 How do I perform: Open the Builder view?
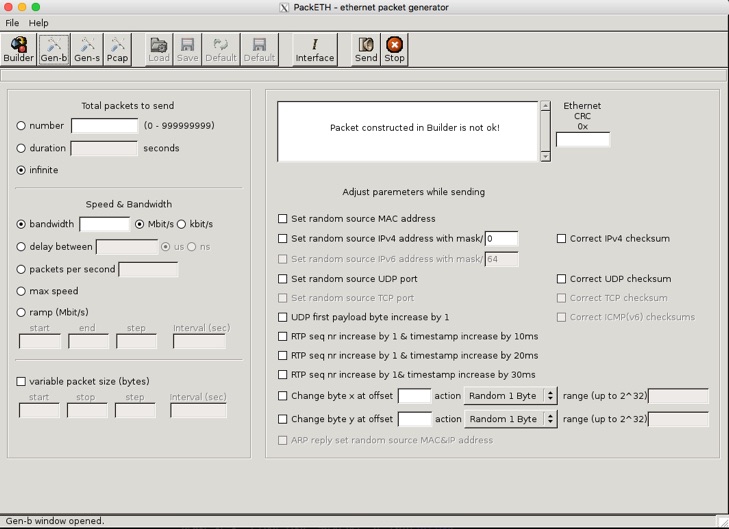(19, 50)
